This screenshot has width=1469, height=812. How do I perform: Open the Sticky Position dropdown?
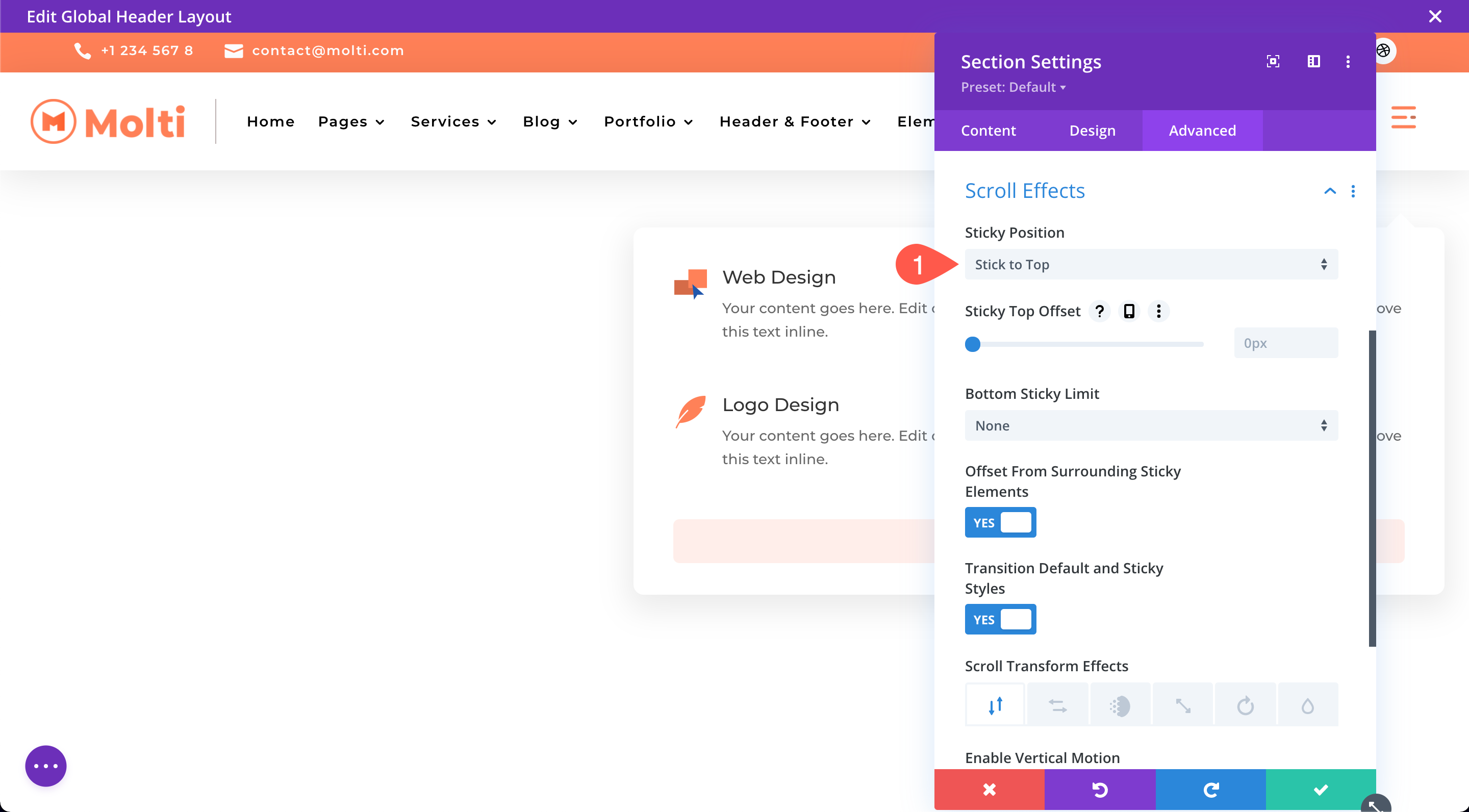[x=1151, y=264]
